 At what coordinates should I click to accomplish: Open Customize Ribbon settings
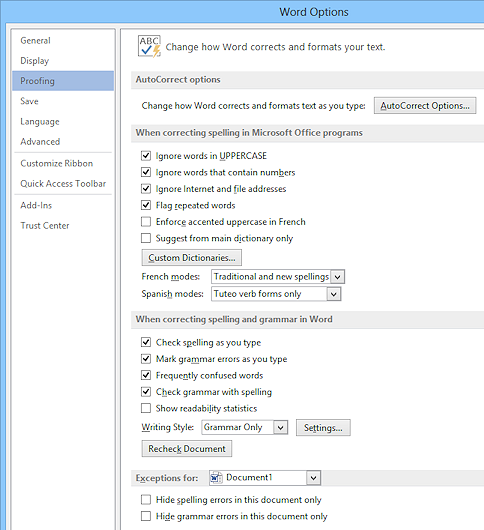[63, 163]
